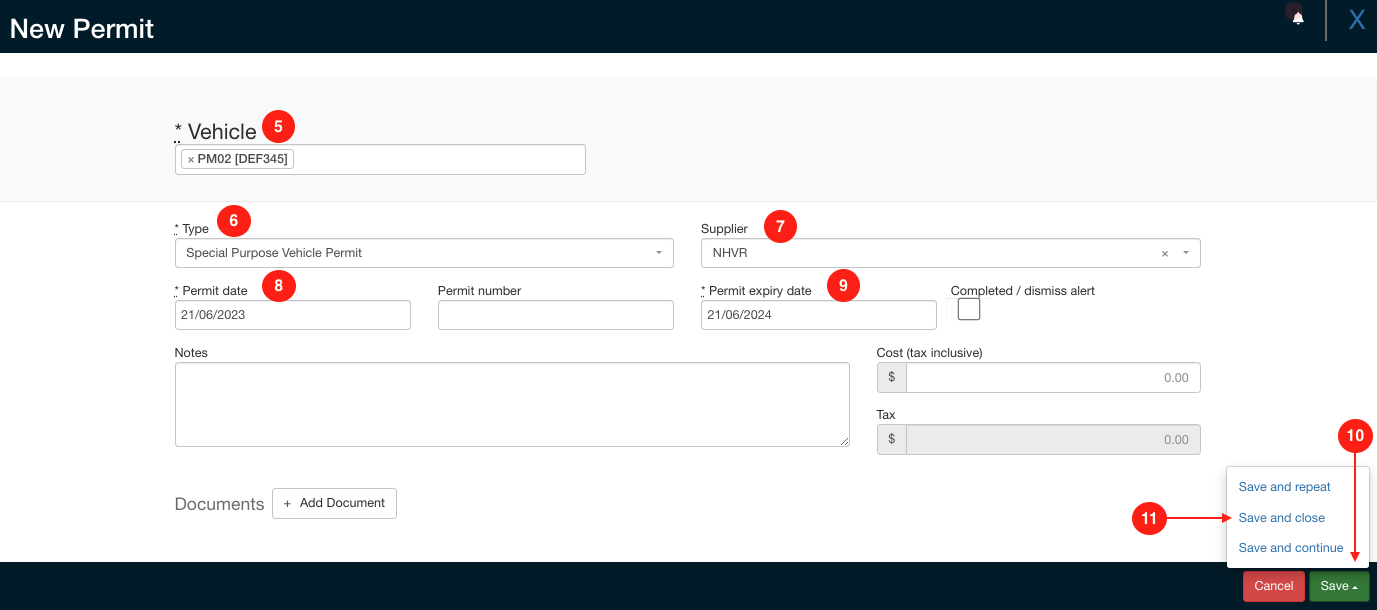Click the Add Document button
This screenshot has width=1377, height=610.
pyautogui.click(x=334, y=503)
